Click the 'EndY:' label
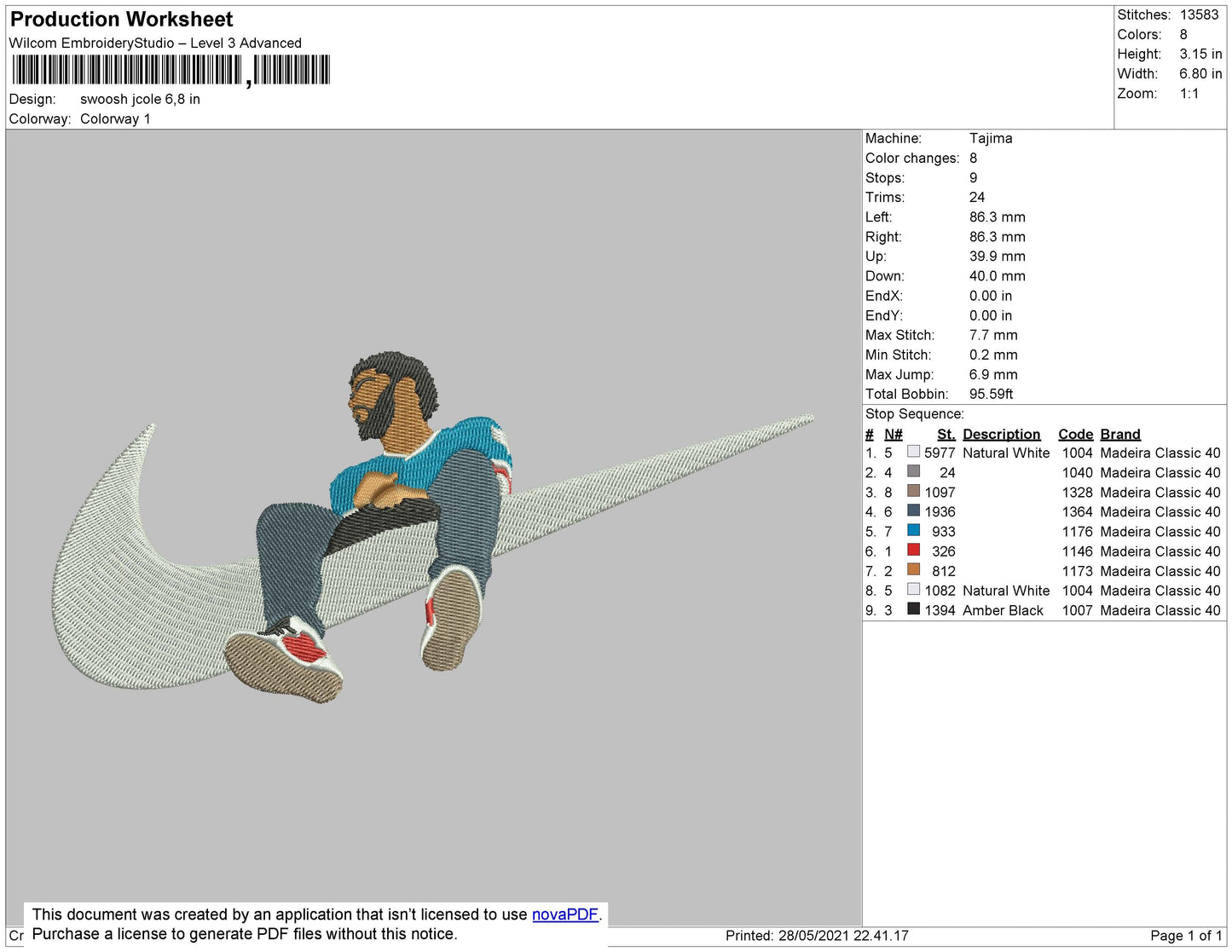The width and height of the screenshot is (1232, 952). click(883, 315)
